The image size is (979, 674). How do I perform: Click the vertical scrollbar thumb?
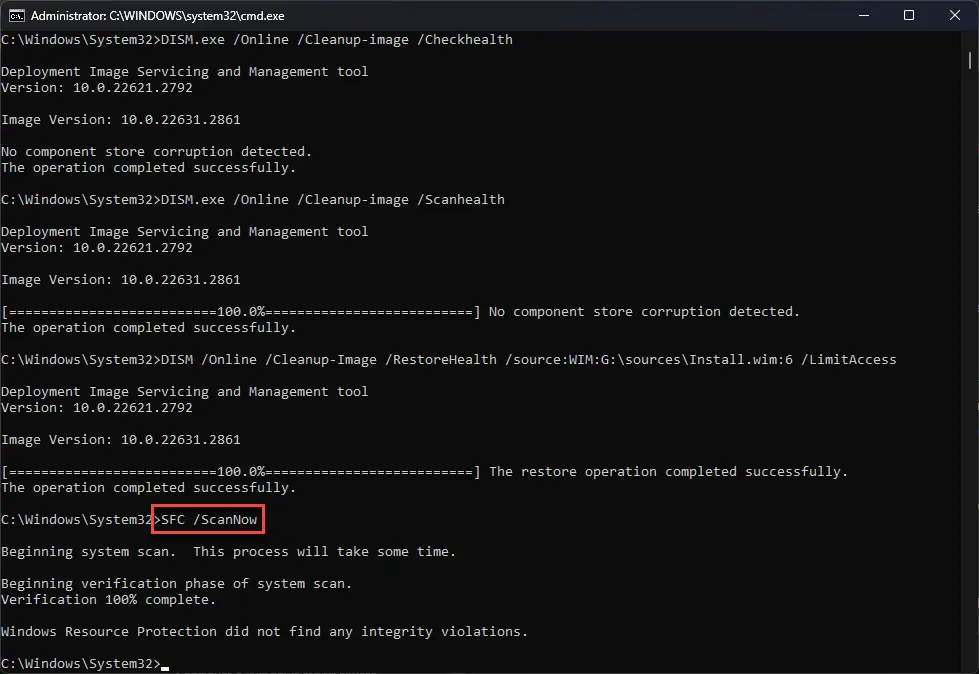(970, 61)
